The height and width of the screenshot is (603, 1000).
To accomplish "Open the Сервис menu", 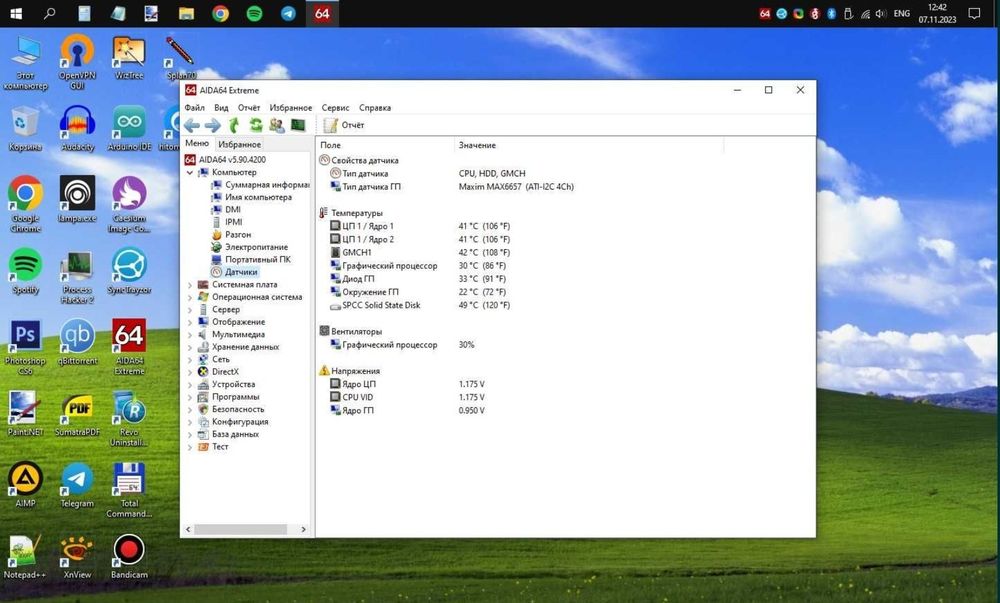I will point(335,107).
